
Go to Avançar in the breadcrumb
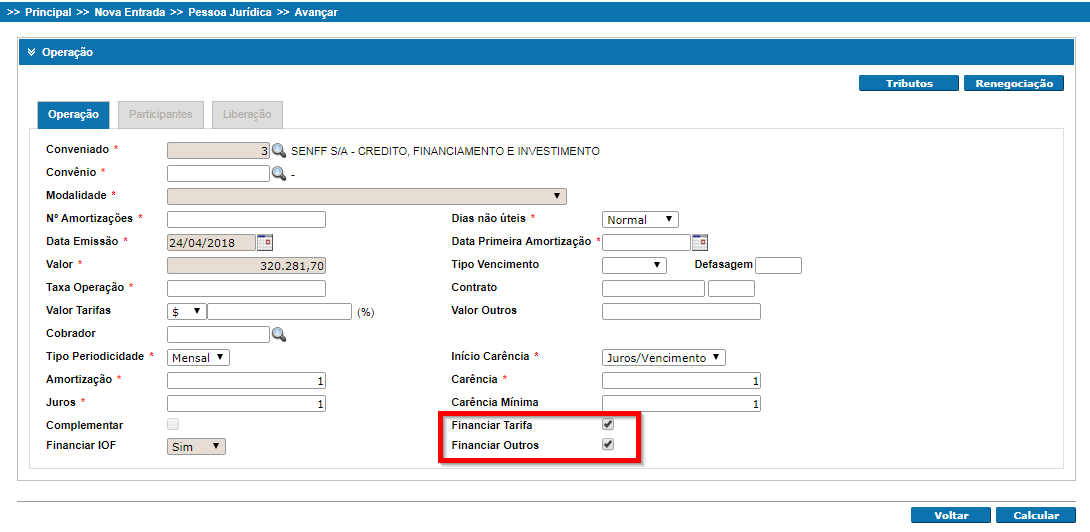(316, 13)
